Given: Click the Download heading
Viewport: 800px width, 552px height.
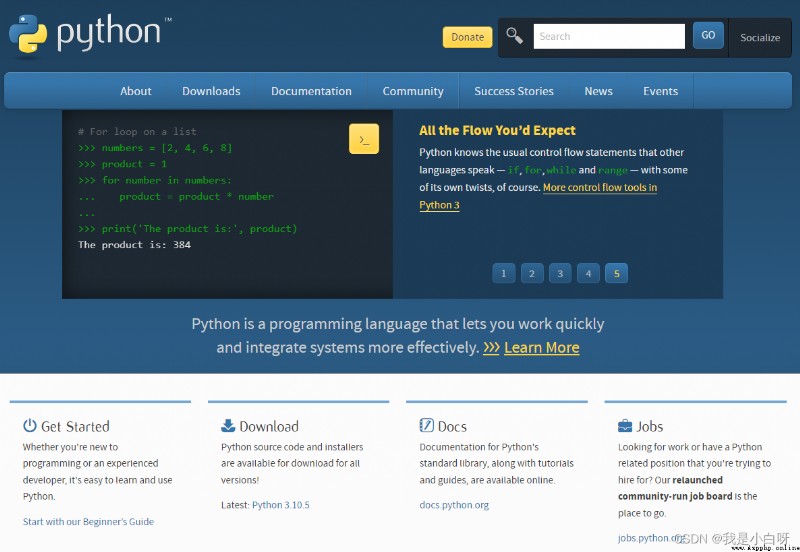Looking at the screenshot, I should point(269,426).
